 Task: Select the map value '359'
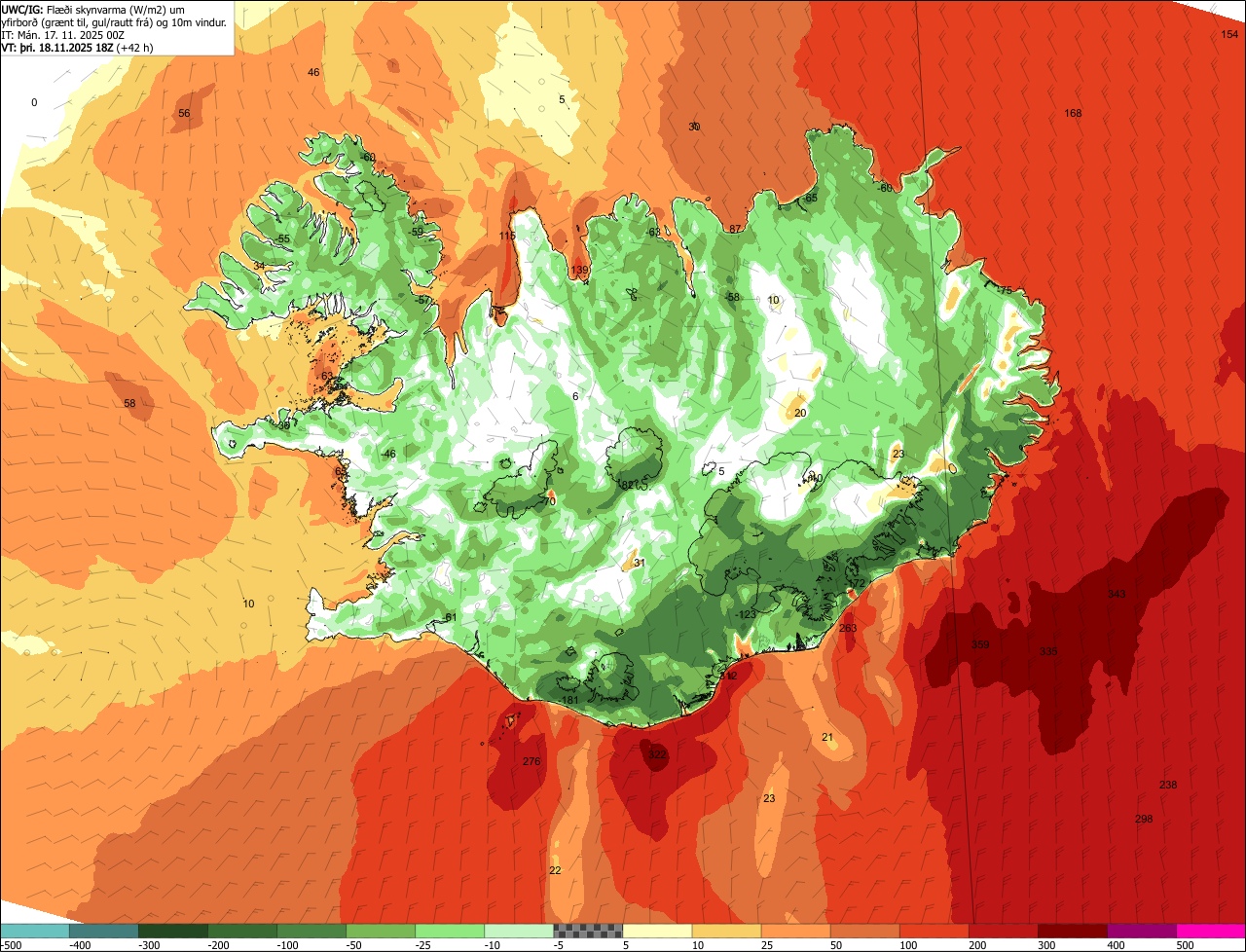coord(980,644)
